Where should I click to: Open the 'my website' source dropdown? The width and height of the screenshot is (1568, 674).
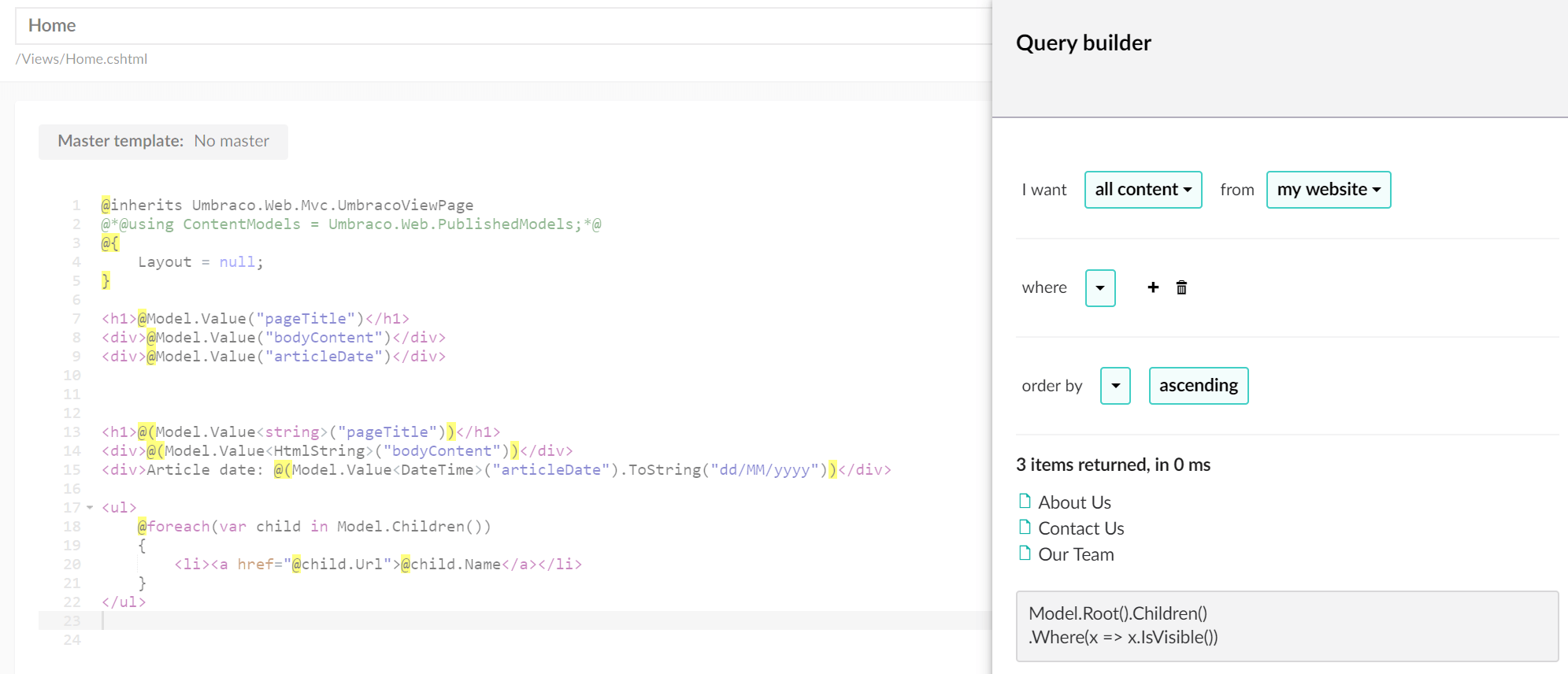pyautogui.click(x=1329, y=190)
